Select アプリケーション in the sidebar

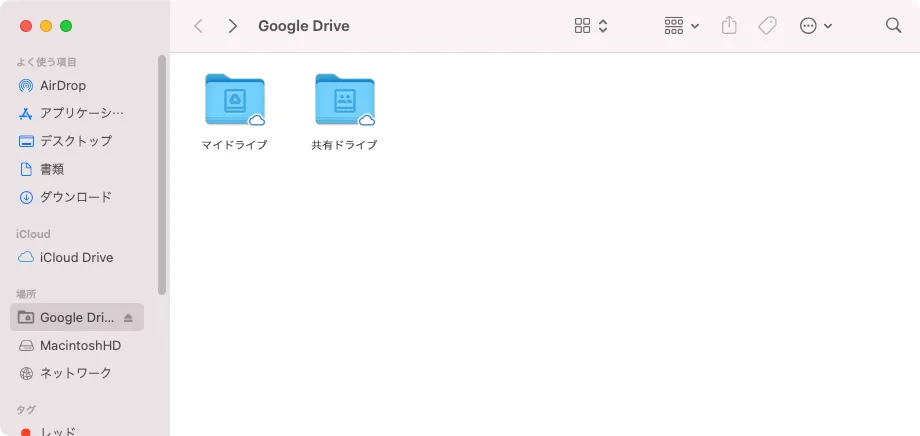click(80, 113)
